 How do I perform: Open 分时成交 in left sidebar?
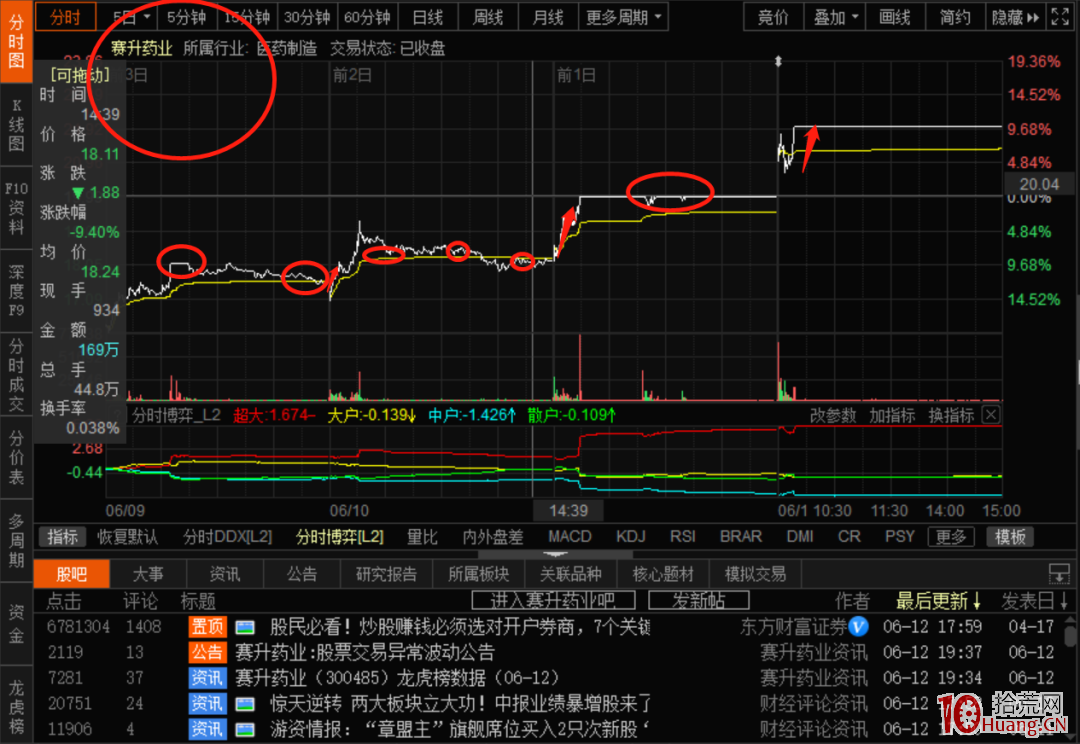pos(16,375)
